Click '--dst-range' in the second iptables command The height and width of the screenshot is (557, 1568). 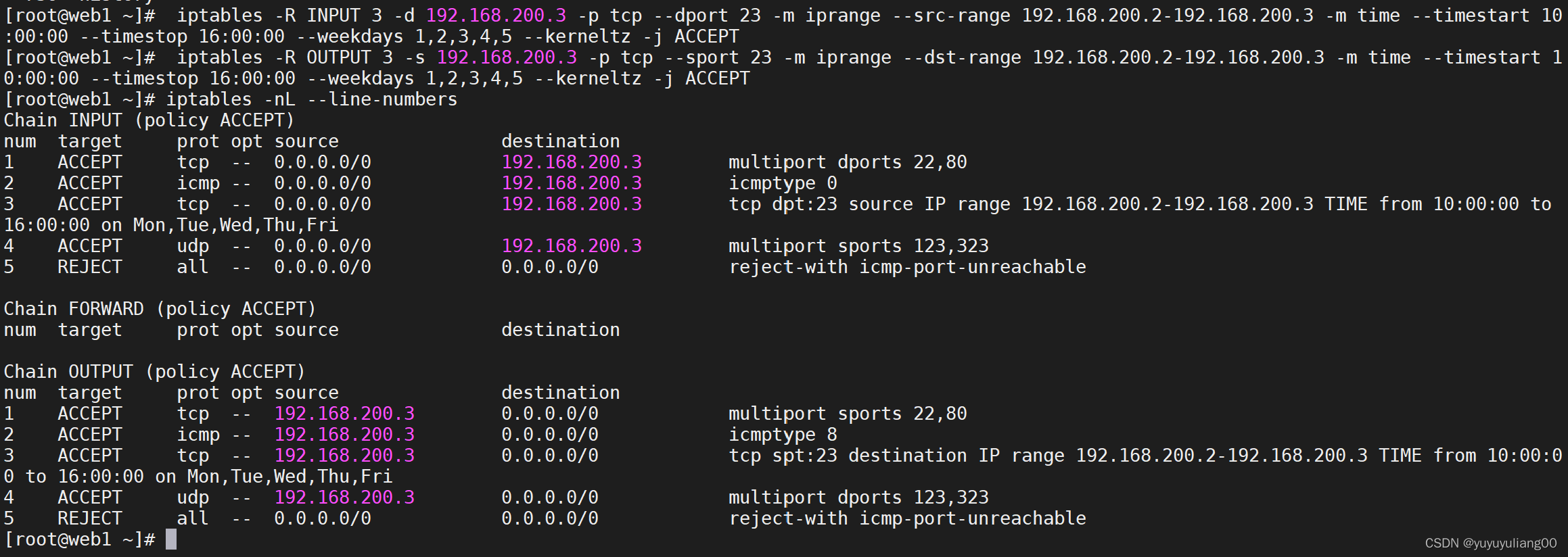[x=961, y=57]
